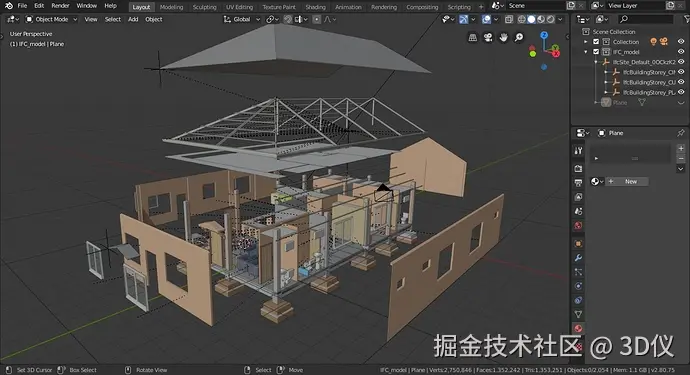Select IfcSite_Default item in outliner
Screen dimensions: 690x375
pos(644,62)
